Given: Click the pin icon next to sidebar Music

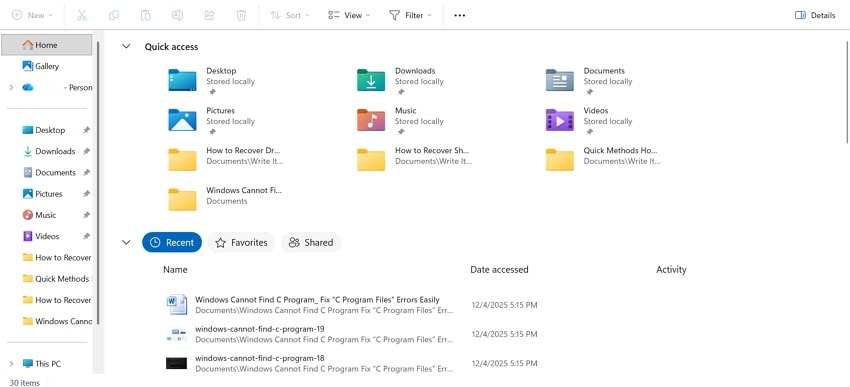Looking at the screenshot, I should tap(86, 215).
